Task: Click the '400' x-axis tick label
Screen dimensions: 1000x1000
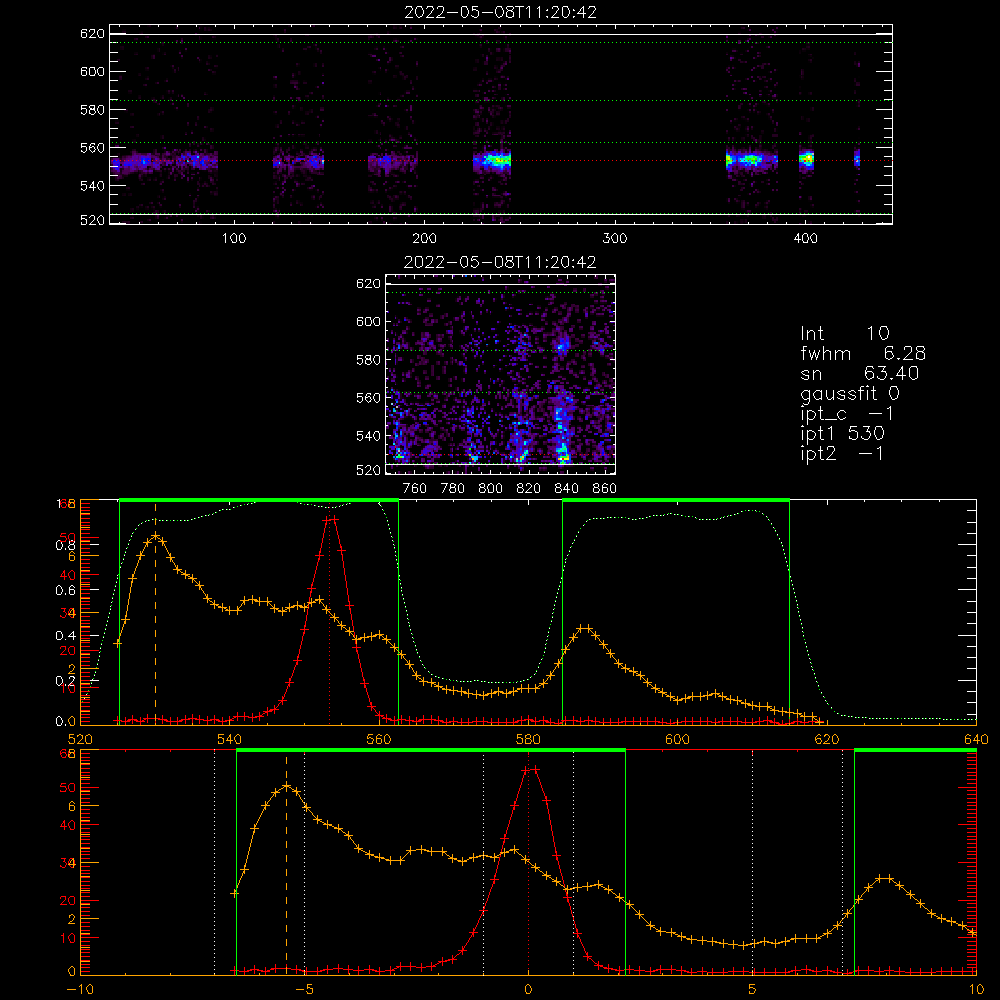Action: point(805,239)
